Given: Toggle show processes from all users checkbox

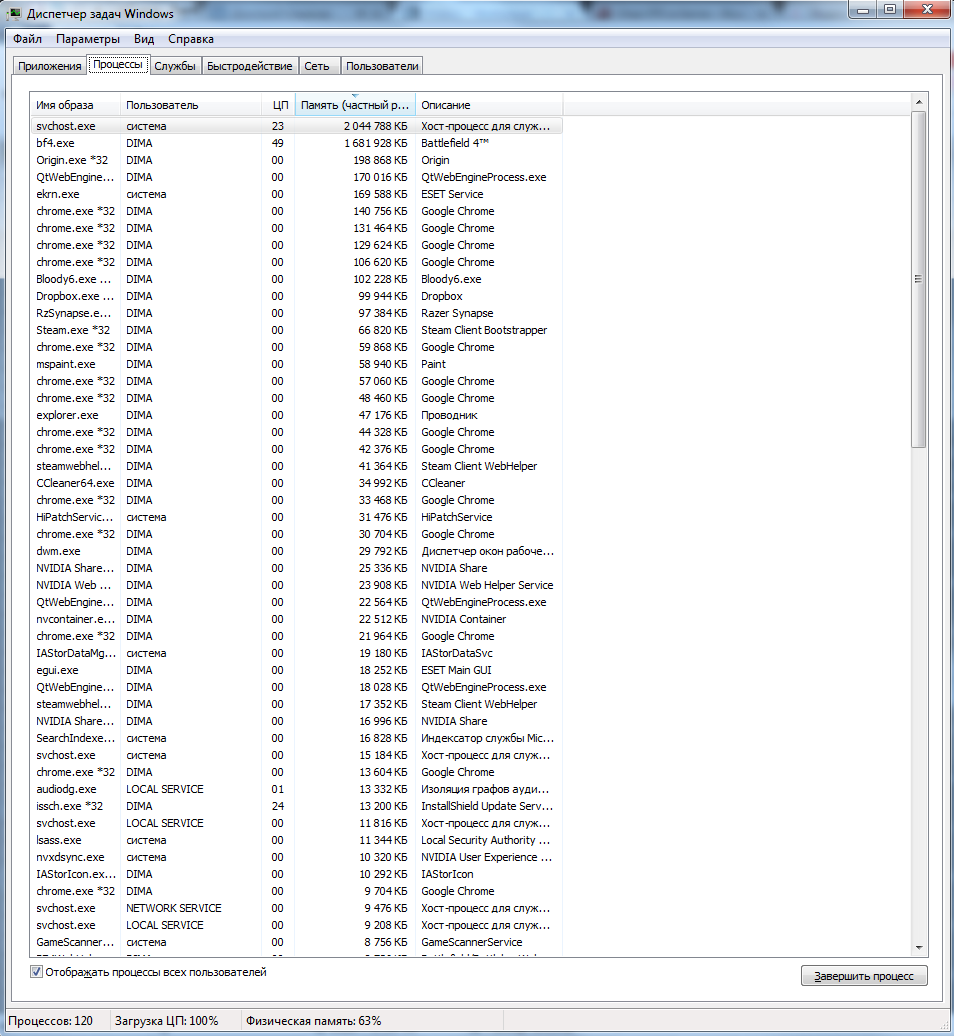Looking at the screenshot, I should point(36,972).
